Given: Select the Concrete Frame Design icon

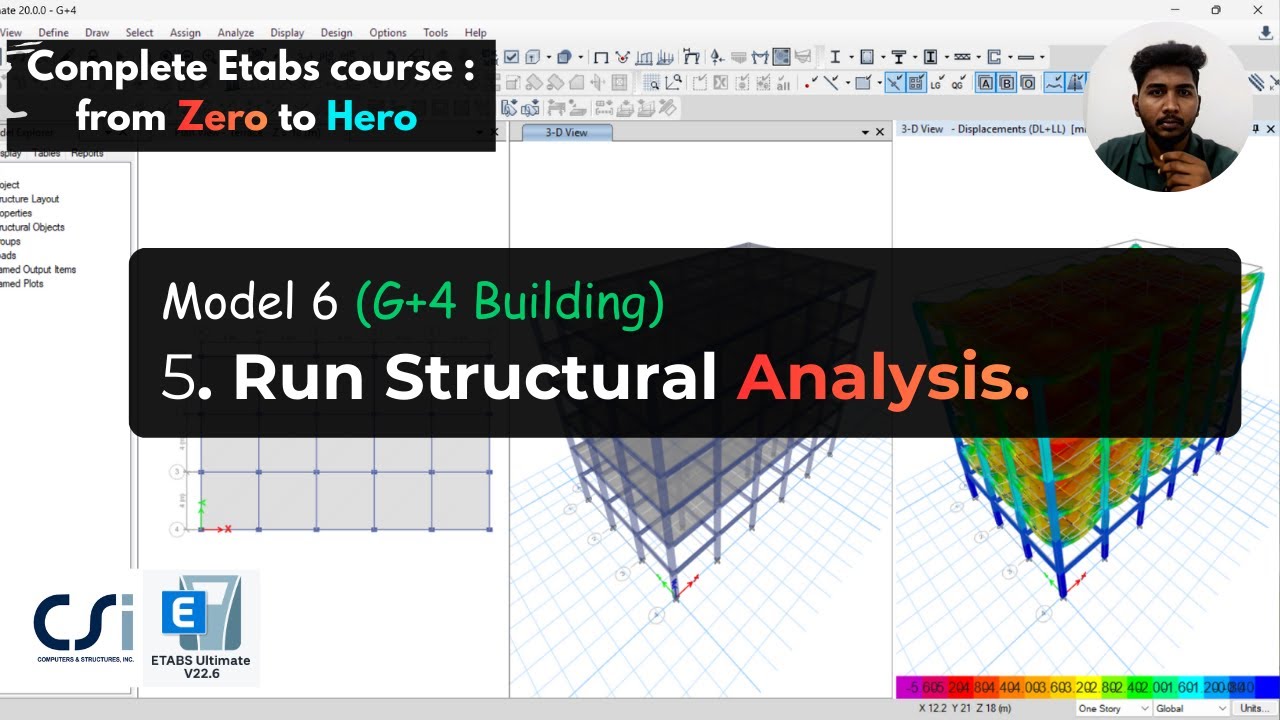Looking at the screenshot, I should (x=867, y=57).
